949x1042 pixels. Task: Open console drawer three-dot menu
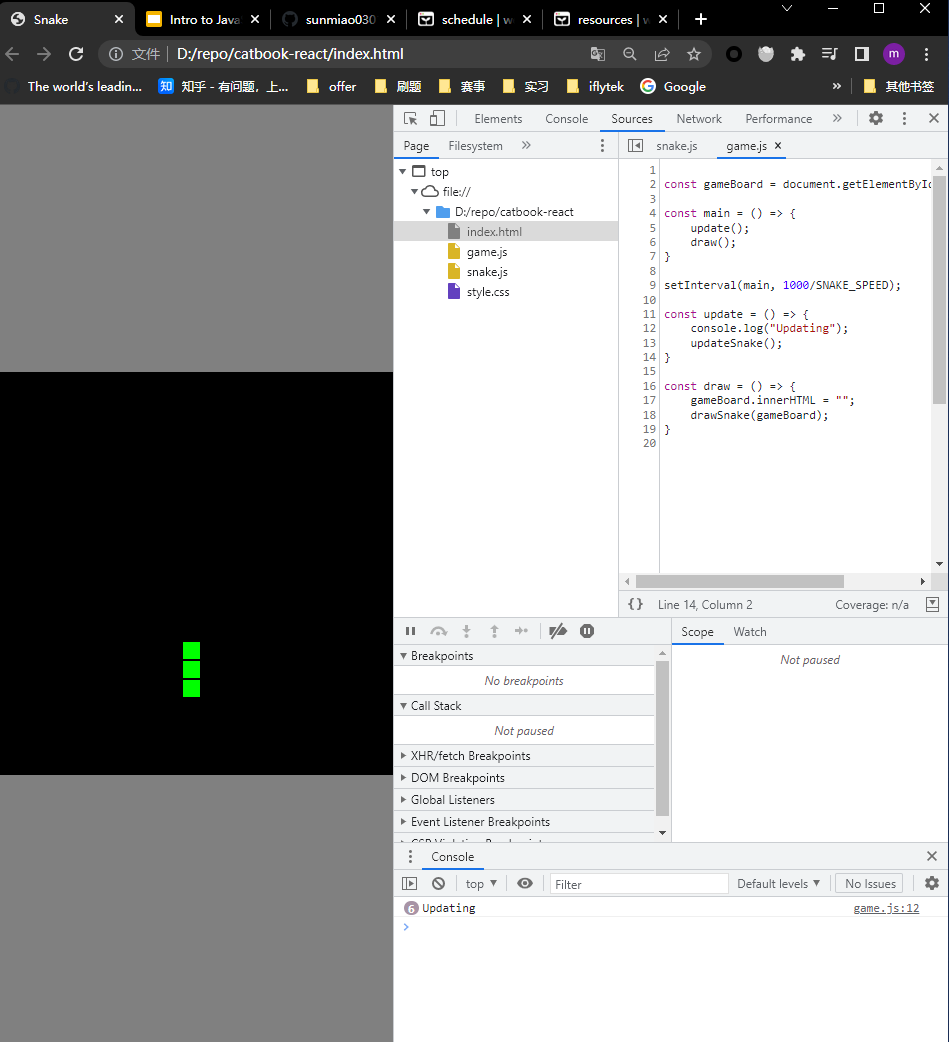click(410, 857)
